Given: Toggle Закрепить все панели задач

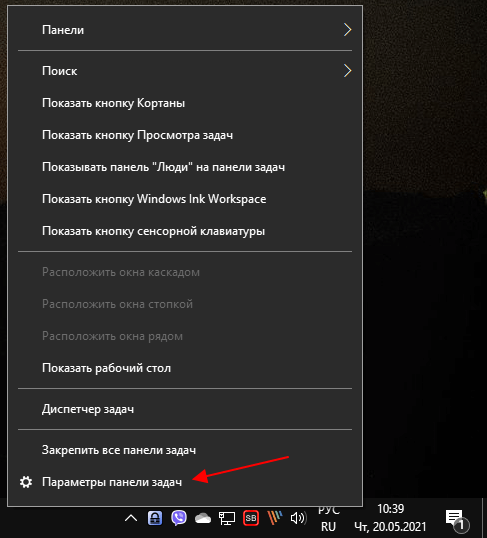Looking at the screenshot, I should (x=185, y=450).
